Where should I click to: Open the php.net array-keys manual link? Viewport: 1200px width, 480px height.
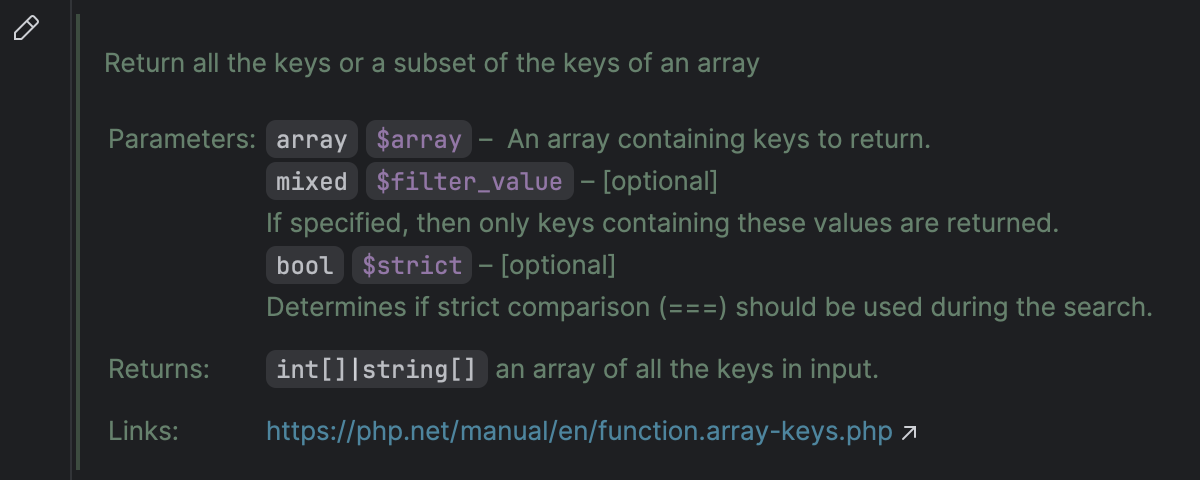click(x=579, y=432)
